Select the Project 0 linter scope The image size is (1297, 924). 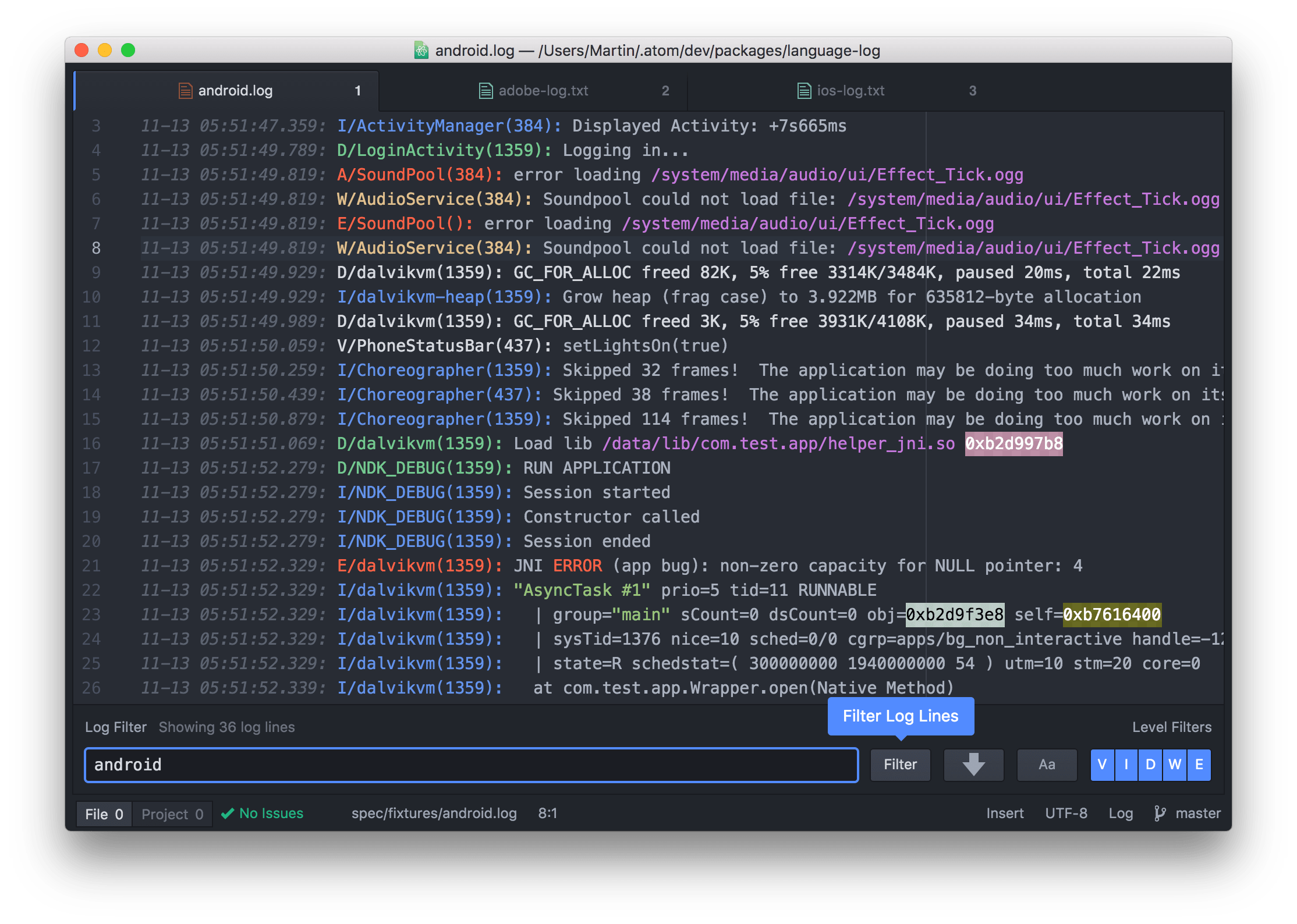172,814
